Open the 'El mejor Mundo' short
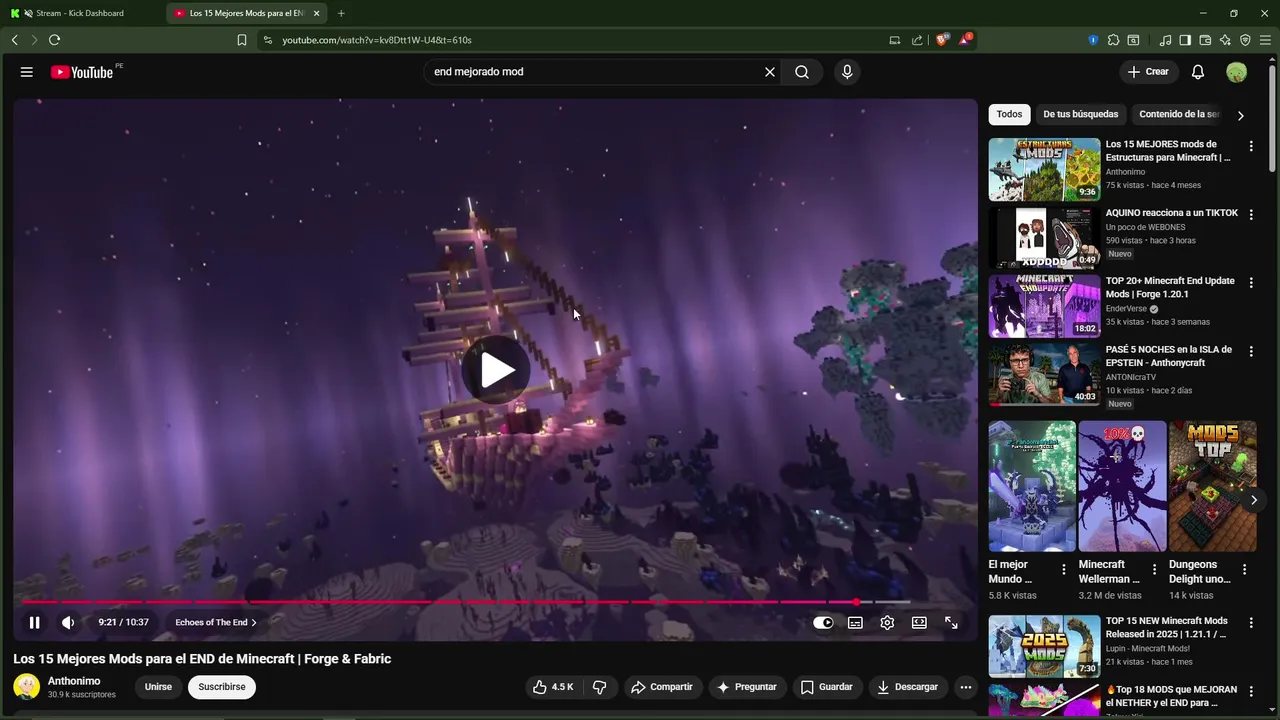Viewport: 1280px width, 720px height. tap(1032, 486)
